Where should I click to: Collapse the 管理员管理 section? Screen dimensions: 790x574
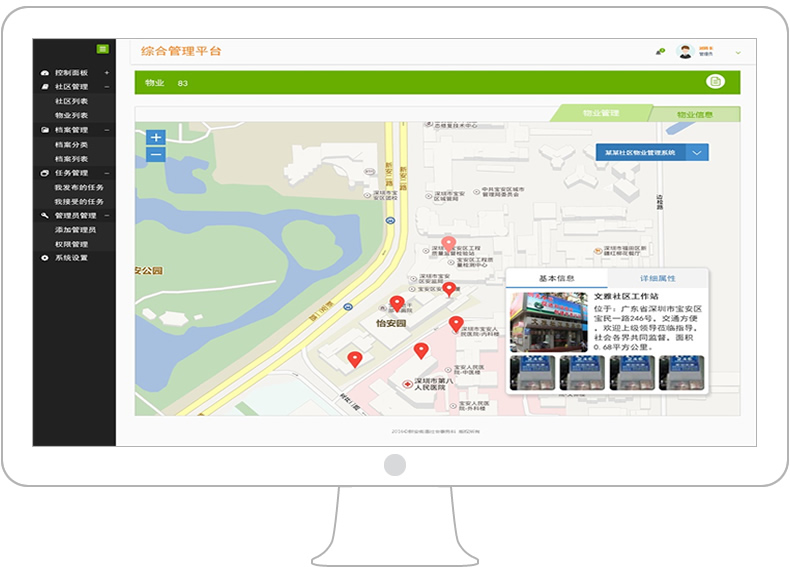pos(107,216)
